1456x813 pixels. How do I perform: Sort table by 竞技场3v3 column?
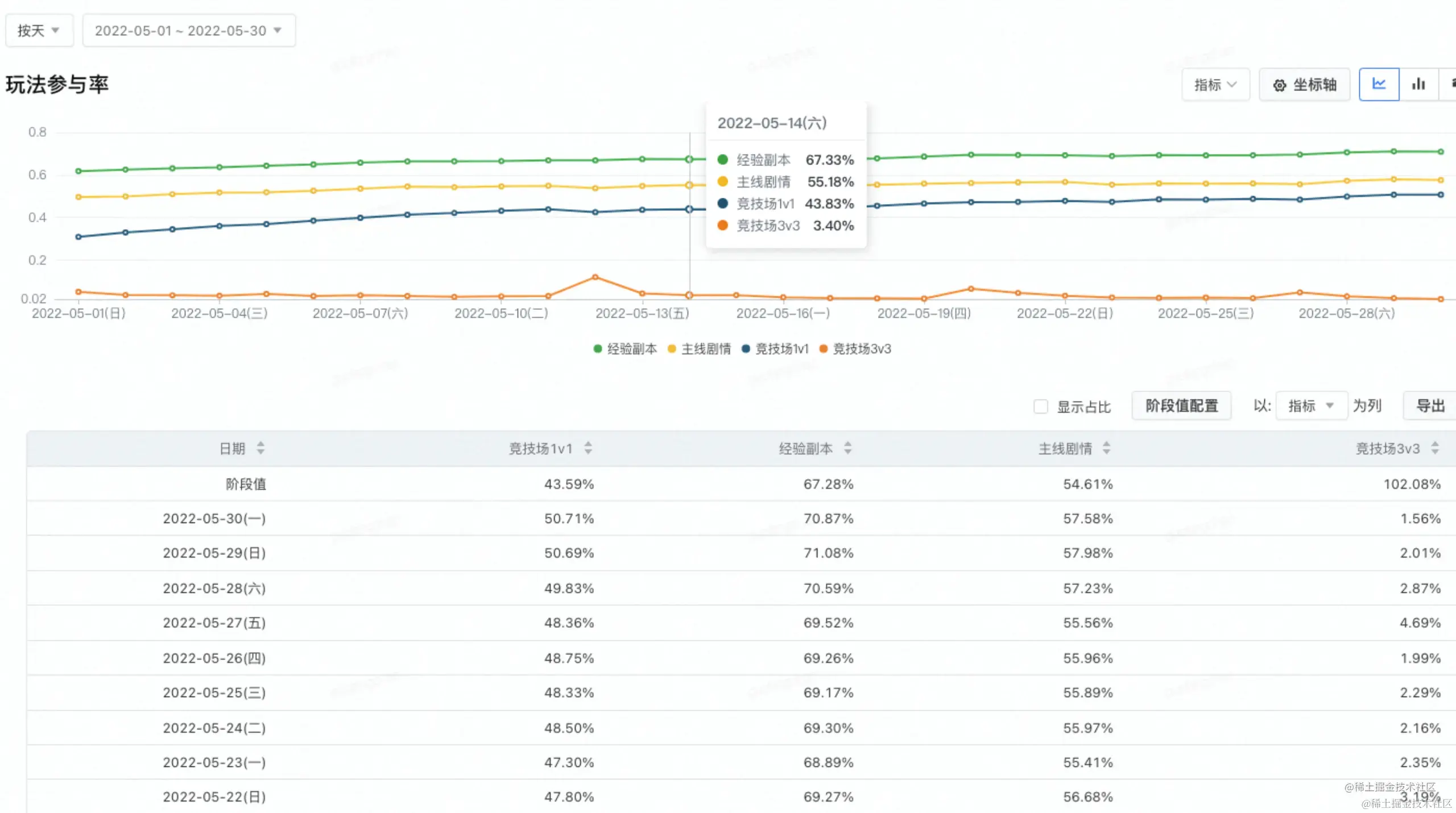pyautogui.click(x=1435, y=448)
